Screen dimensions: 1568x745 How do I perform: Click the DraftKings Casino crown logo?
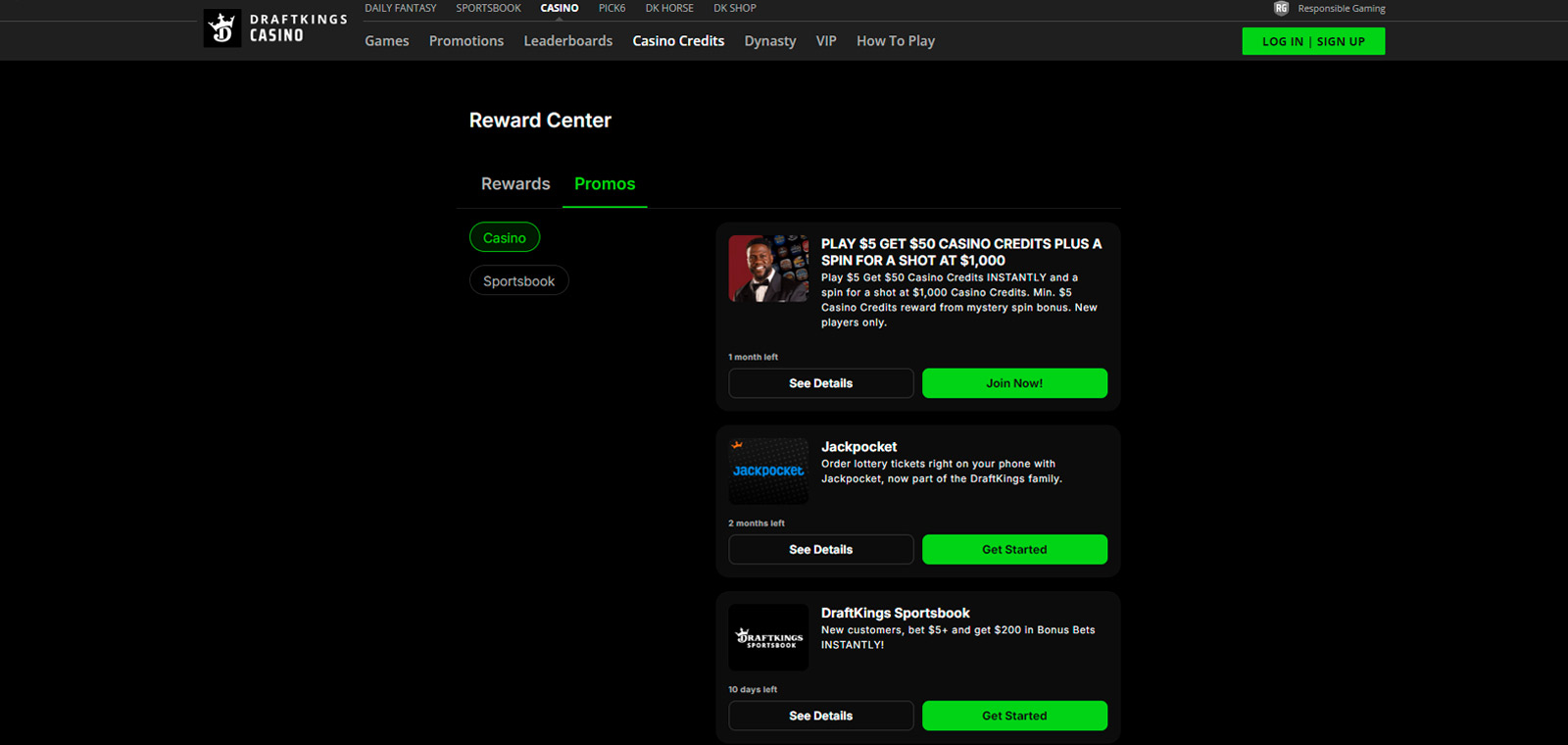(222, 28)
